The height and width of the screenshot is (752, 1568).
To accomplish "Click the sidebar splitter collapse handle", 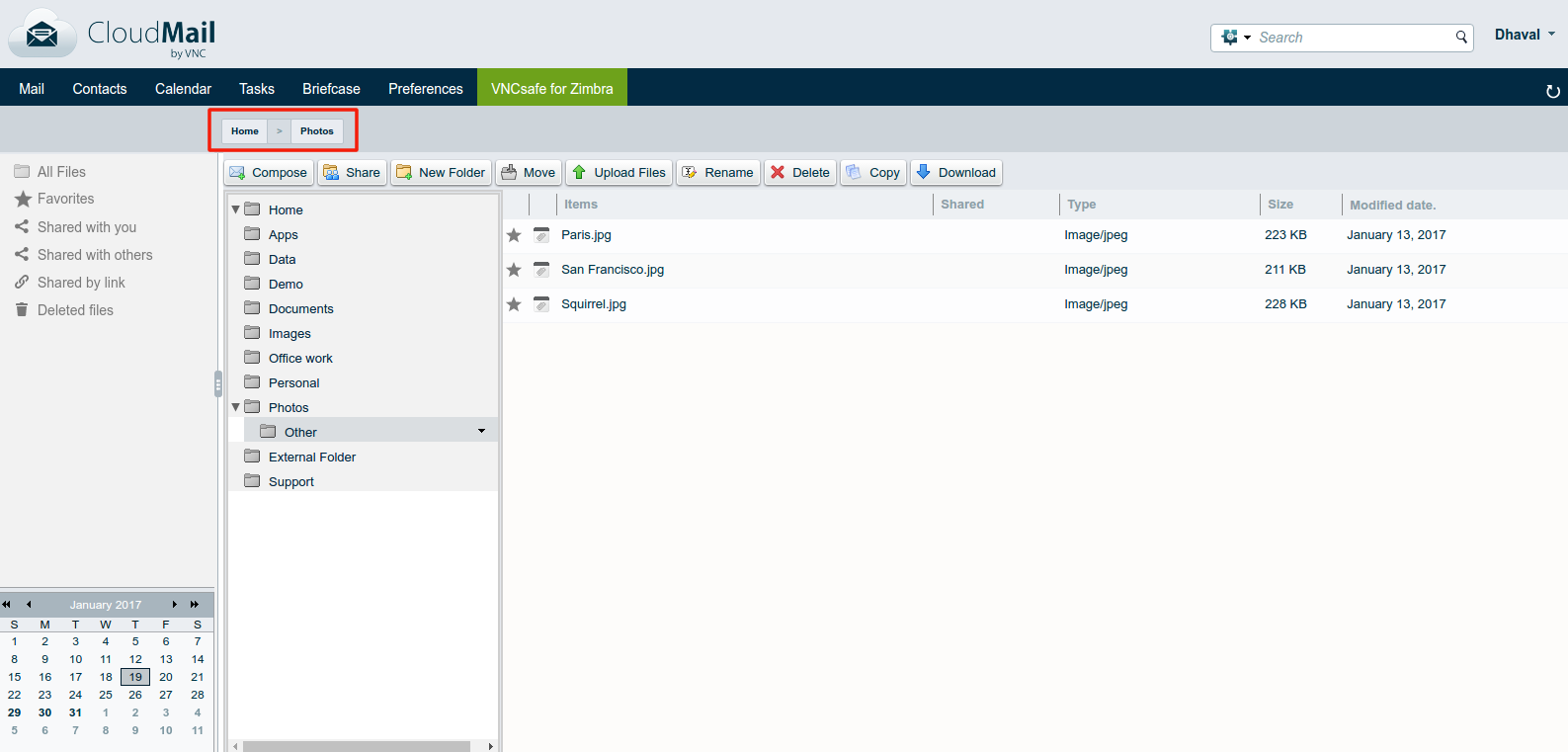I will click(217, 383).
